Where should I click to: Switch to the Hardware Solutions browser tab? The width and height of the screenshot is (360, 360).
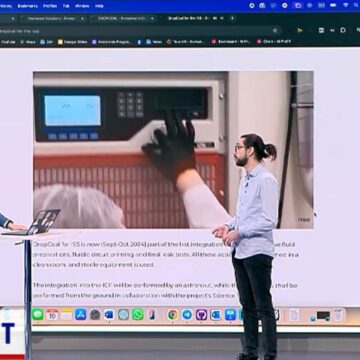click(x=53, y=18)
